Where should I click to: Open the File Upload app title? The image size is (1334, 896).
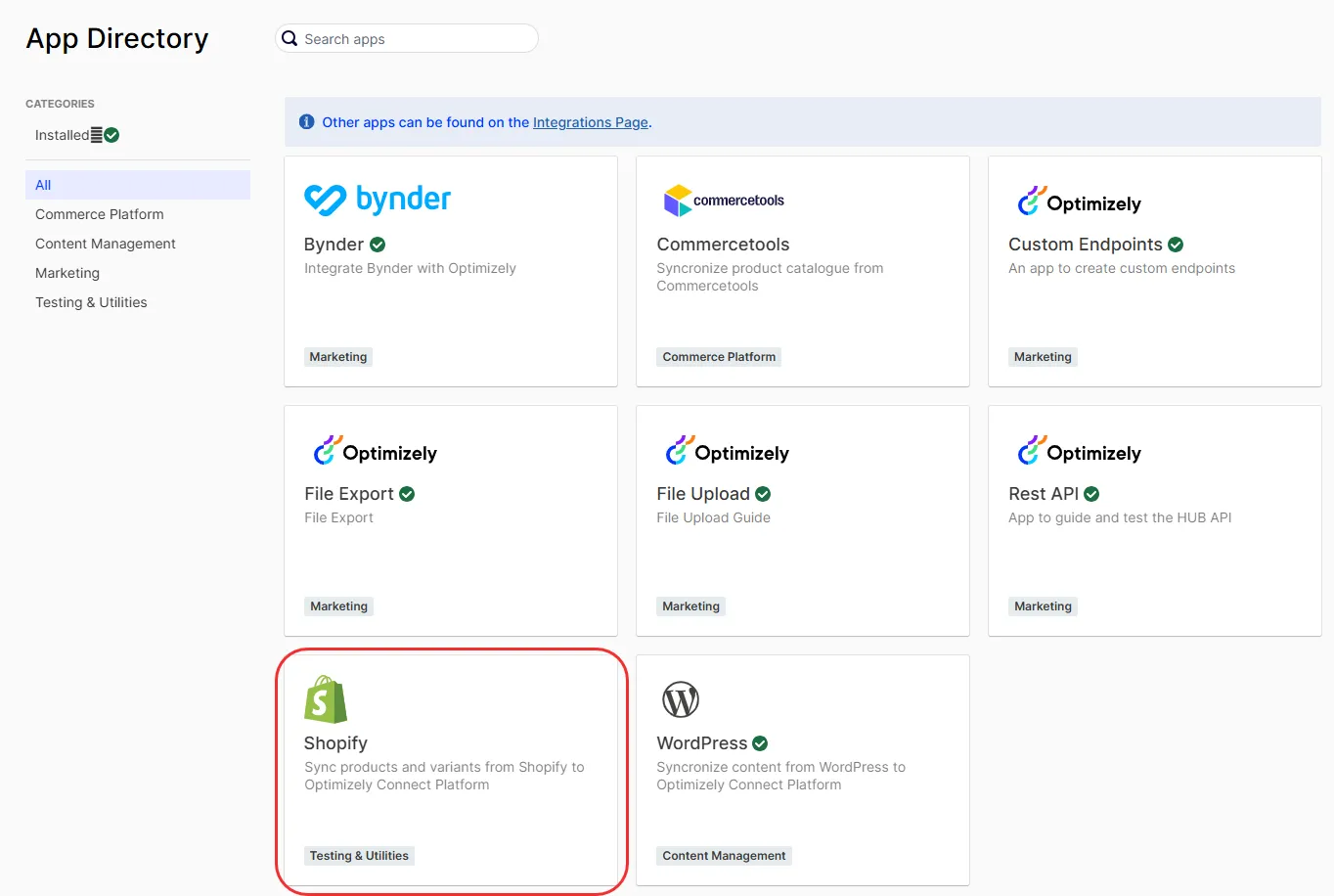coord(703,494)
